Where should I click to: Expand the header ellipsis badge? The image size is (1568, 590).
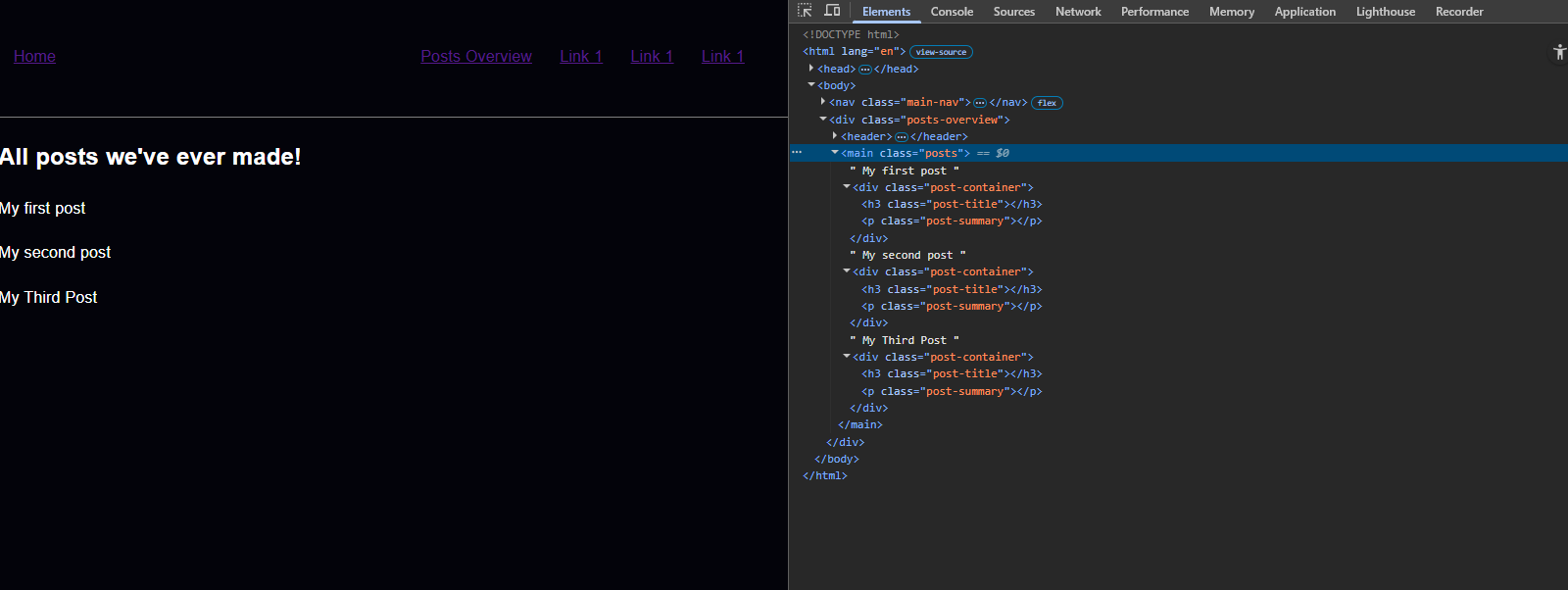click(x=902, y=137)
